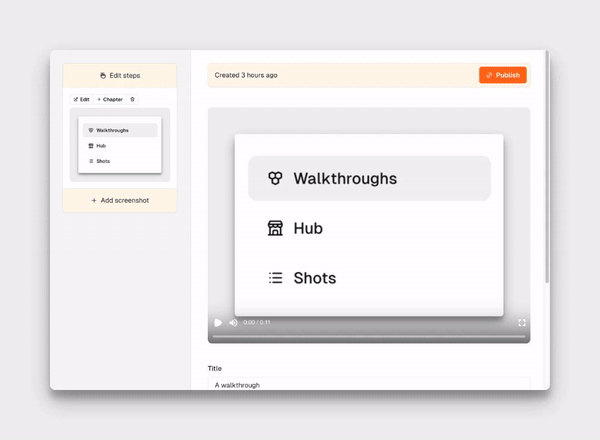Click the Hub storefront icon in the preview
Image resolution: width=600 pixels, height=440 pixels.
tap(275, 228)
